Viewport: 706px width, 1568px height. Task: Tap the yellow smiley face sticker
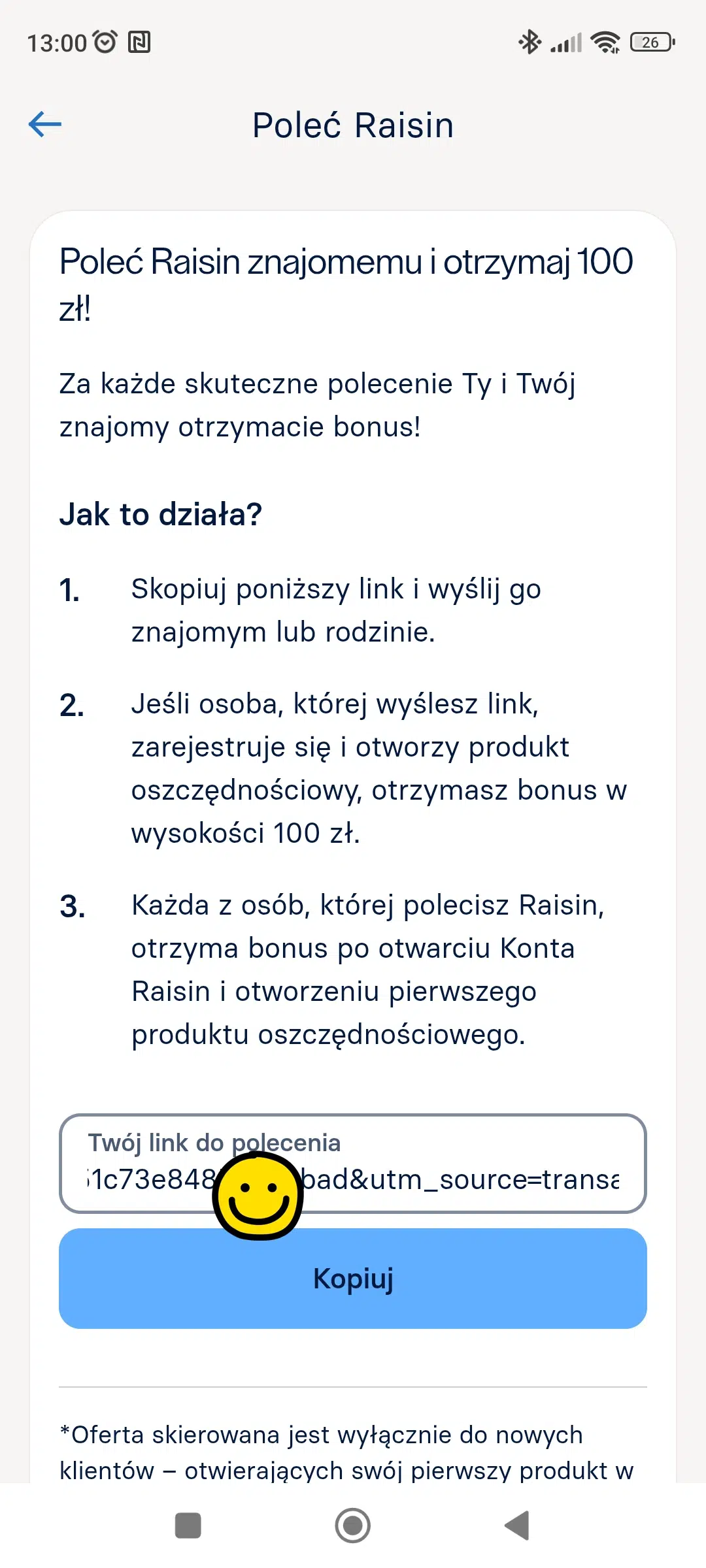[258, 1195]
